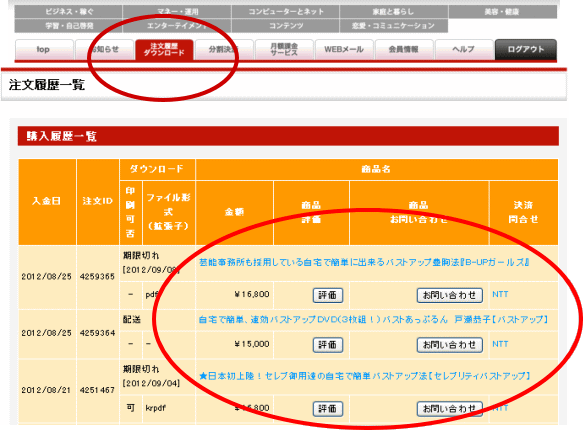The height and width of the screenshot is (430, 583).
Task: Open the 恋愛・コミュニケーション category
Action: (394, 26)
